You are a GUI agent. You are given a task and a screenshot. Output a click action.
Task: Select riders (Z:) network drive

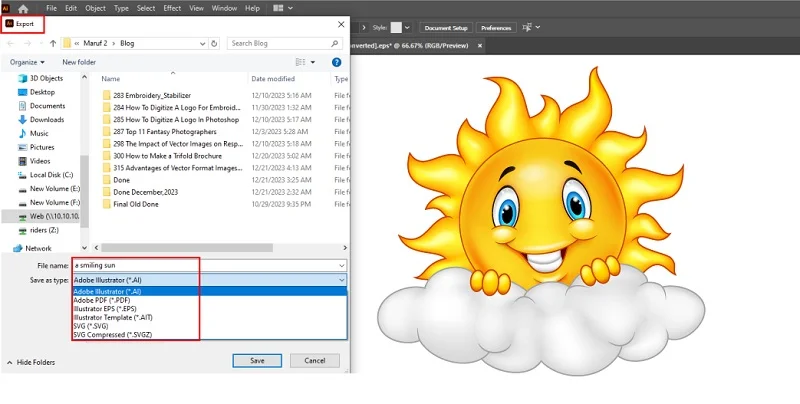click(x=38, y=230)
